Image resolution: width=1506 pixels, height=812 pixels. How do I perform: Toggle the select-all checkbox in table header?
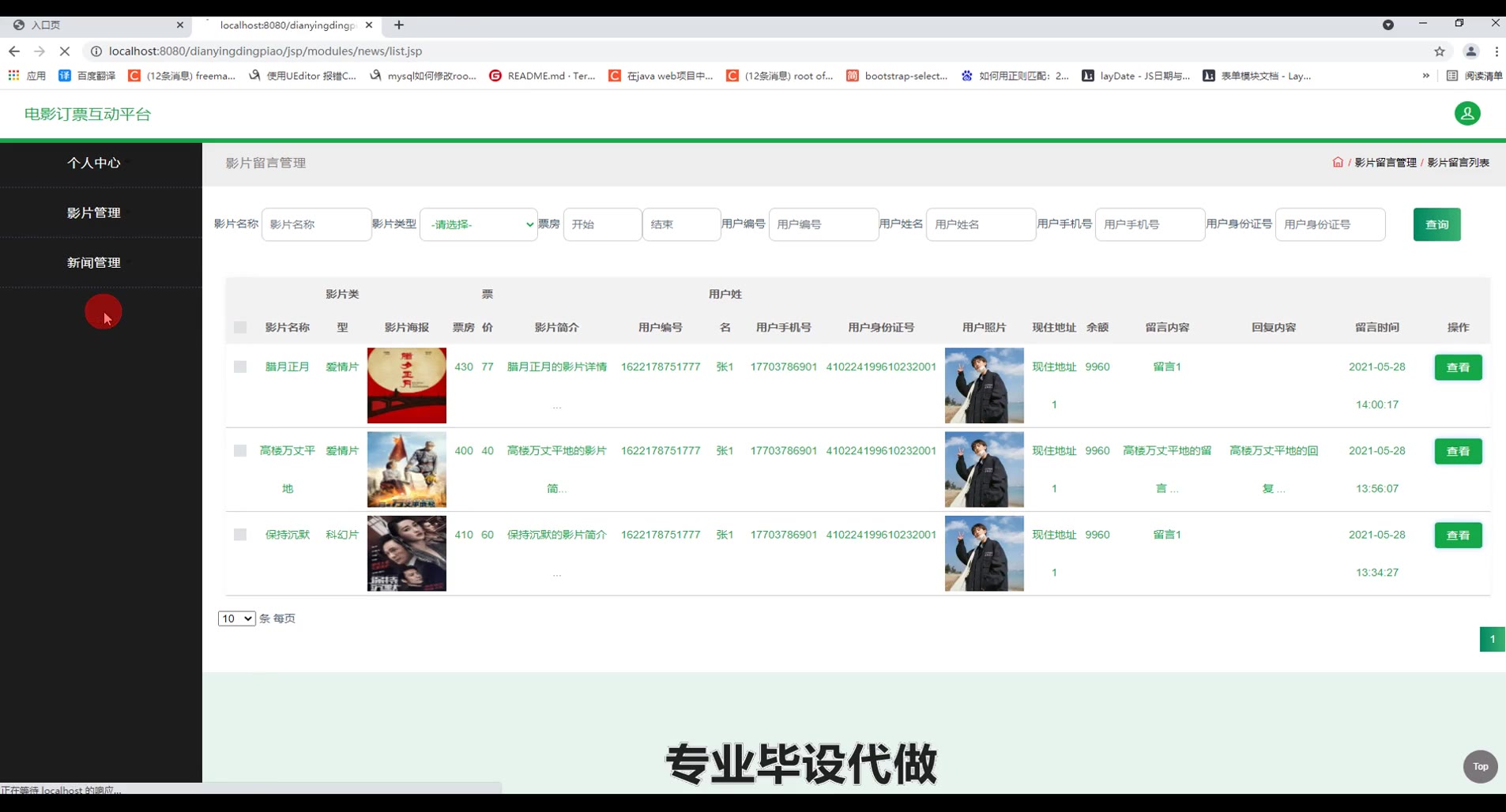[240, 327]
